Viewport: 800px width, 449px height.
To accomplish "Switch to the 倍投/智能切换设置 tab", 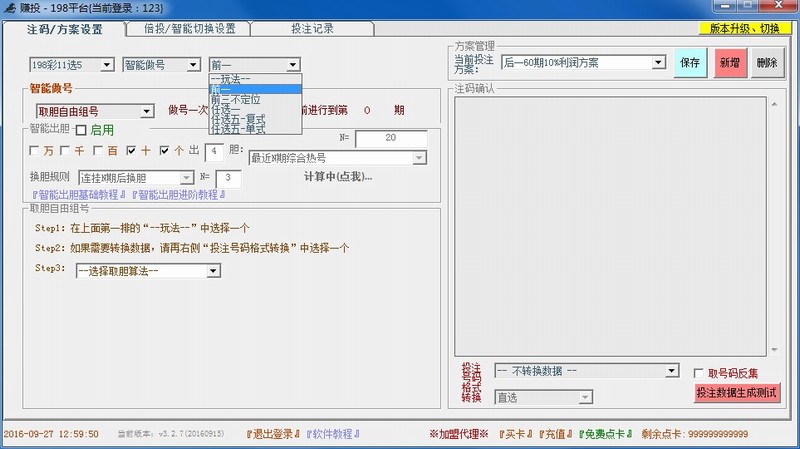I will coord(189,29).
